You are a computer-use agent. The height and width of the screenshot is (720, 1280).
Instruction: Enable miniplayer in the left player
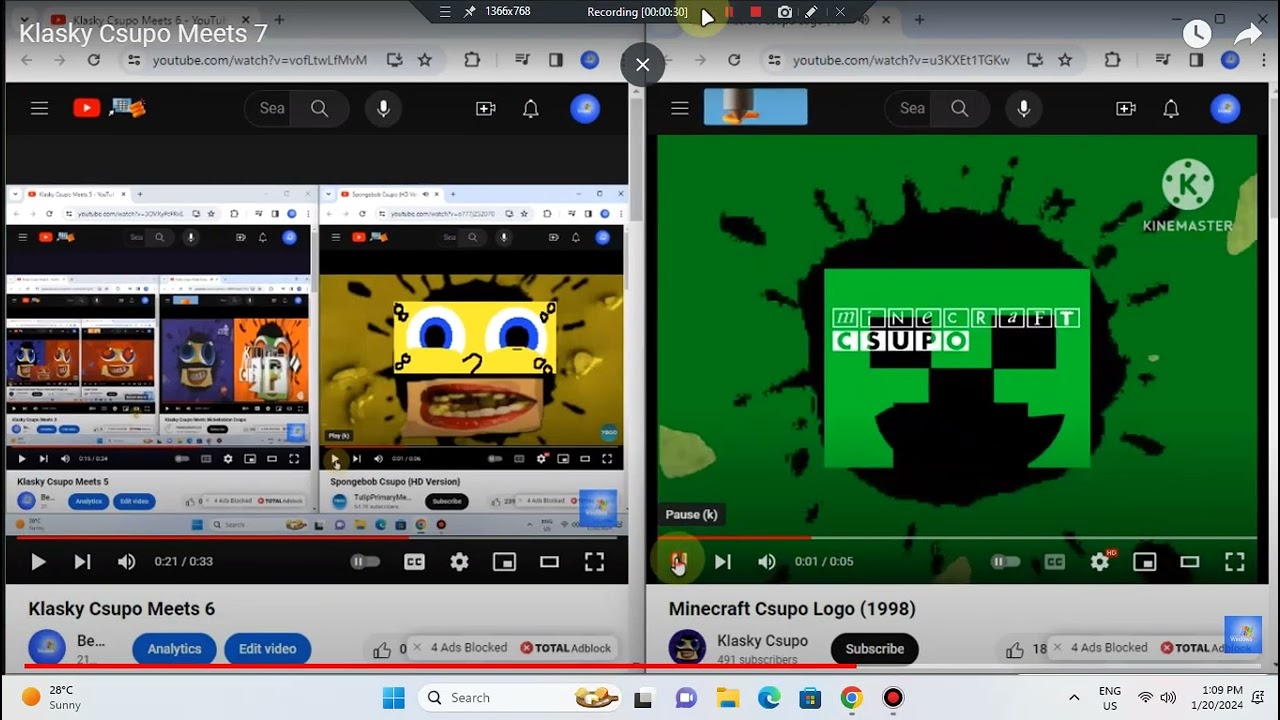tap(504, 562)
